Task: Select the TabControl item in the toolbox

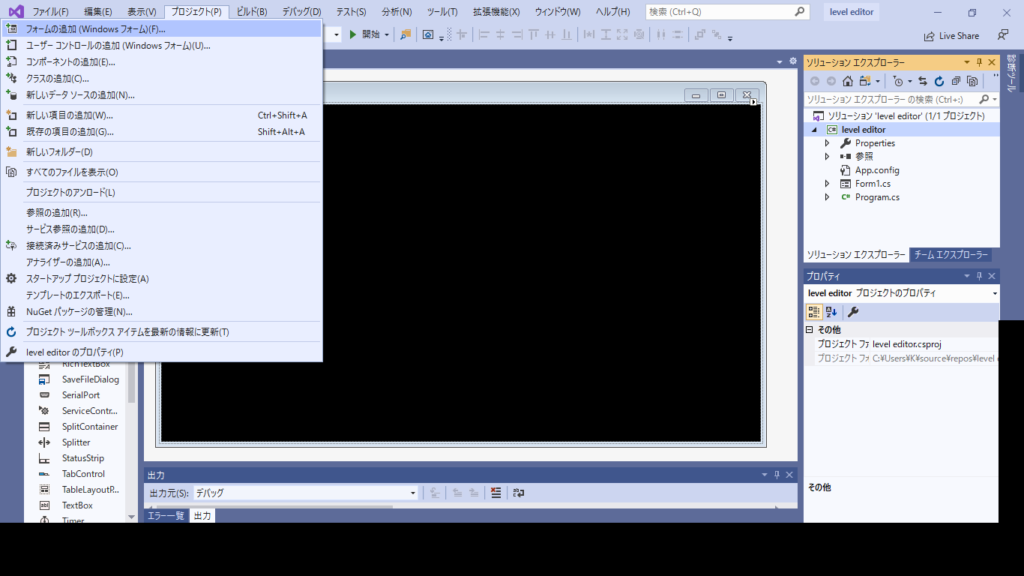Action: [83, 474]
